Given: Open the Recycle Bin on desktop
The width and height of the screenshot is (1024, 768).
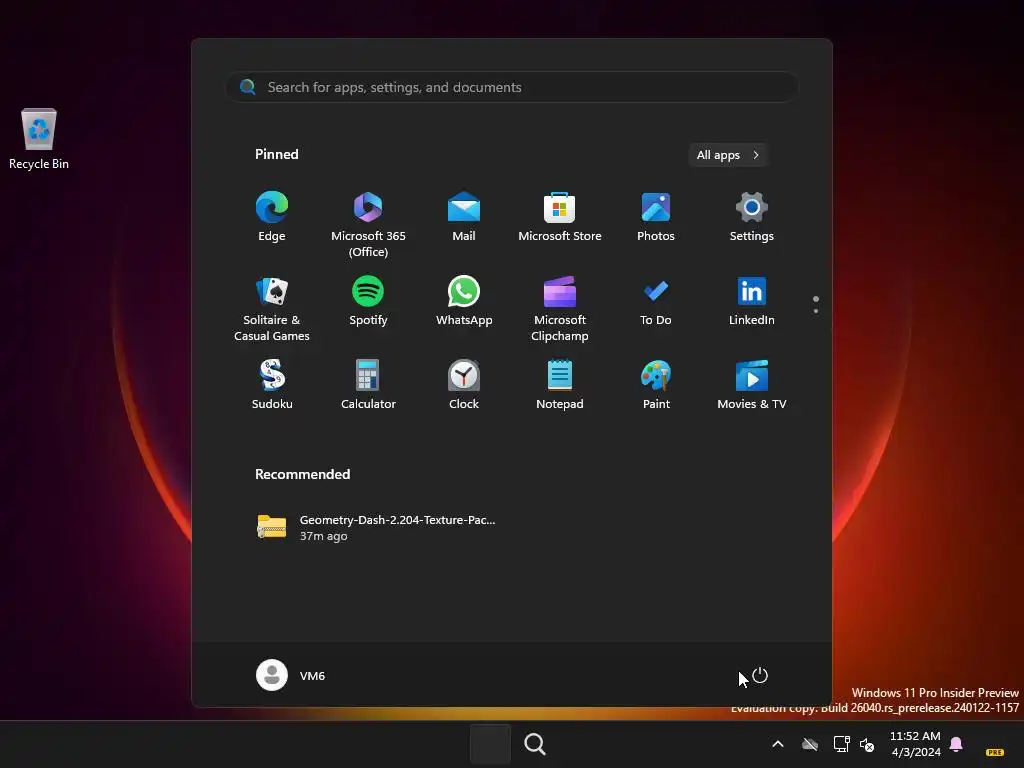Looking at the screenshot, I should [39, 138].
